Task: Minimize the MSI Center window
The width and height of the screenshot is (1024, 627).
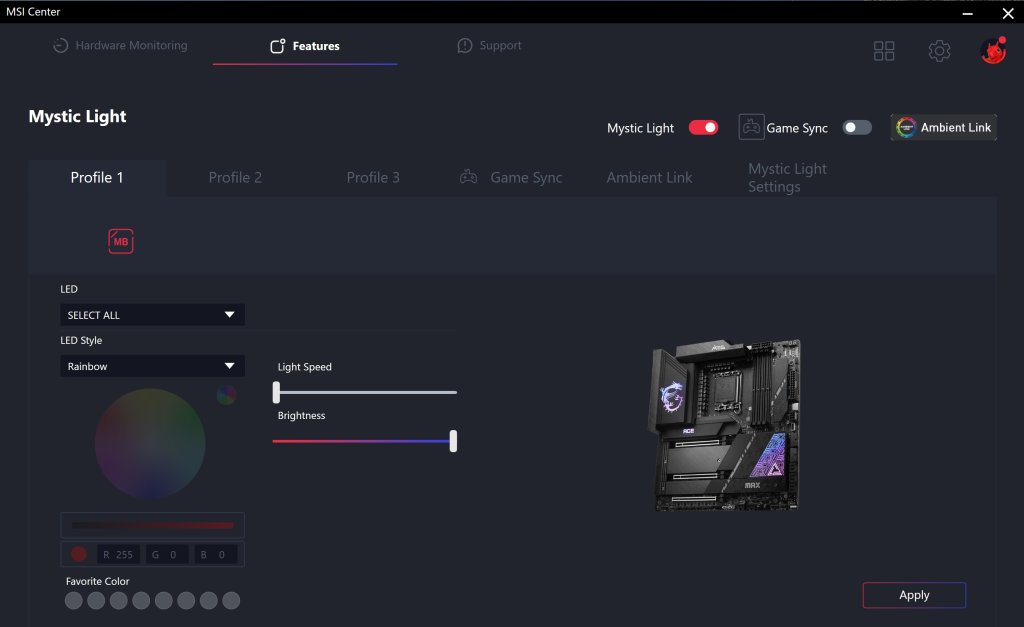Action: click(x=967, y=12)
